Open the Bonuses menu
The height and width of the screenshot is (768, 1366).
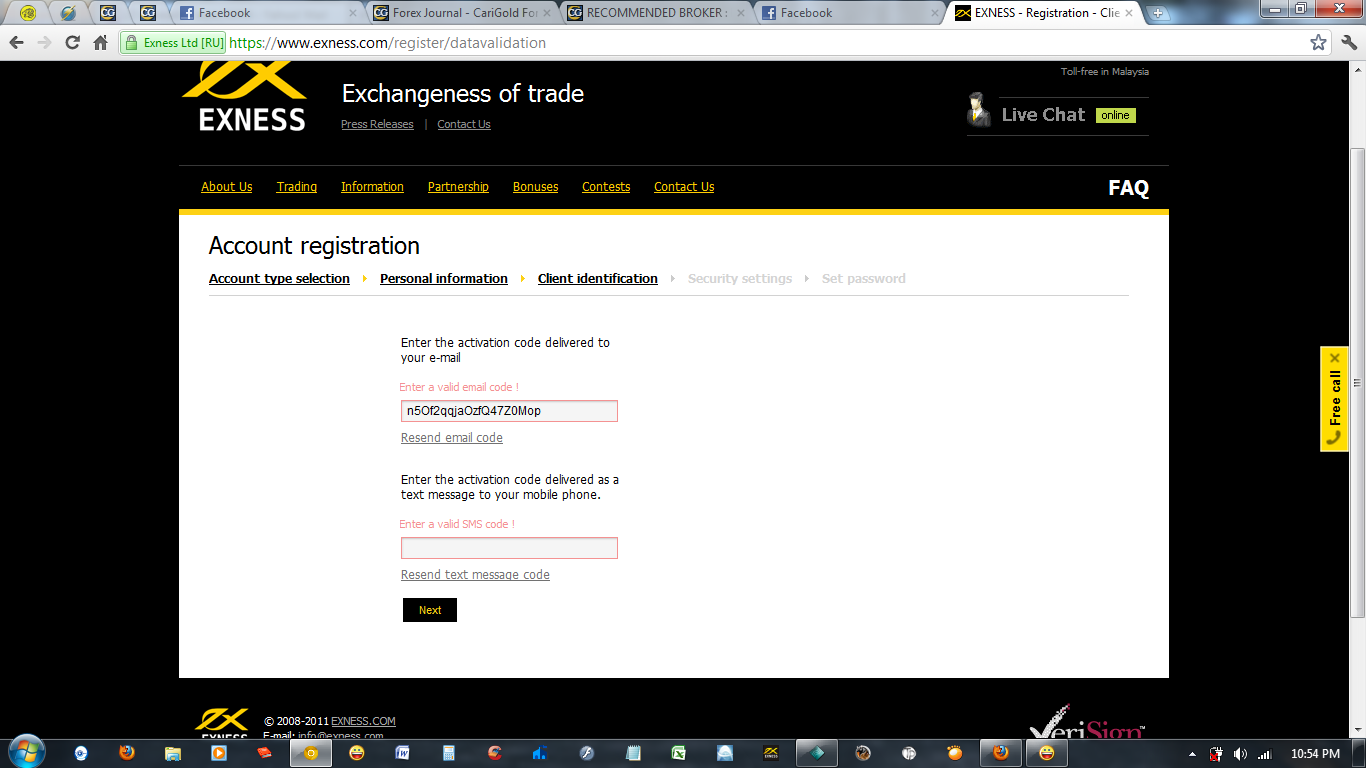coord(535,187)
